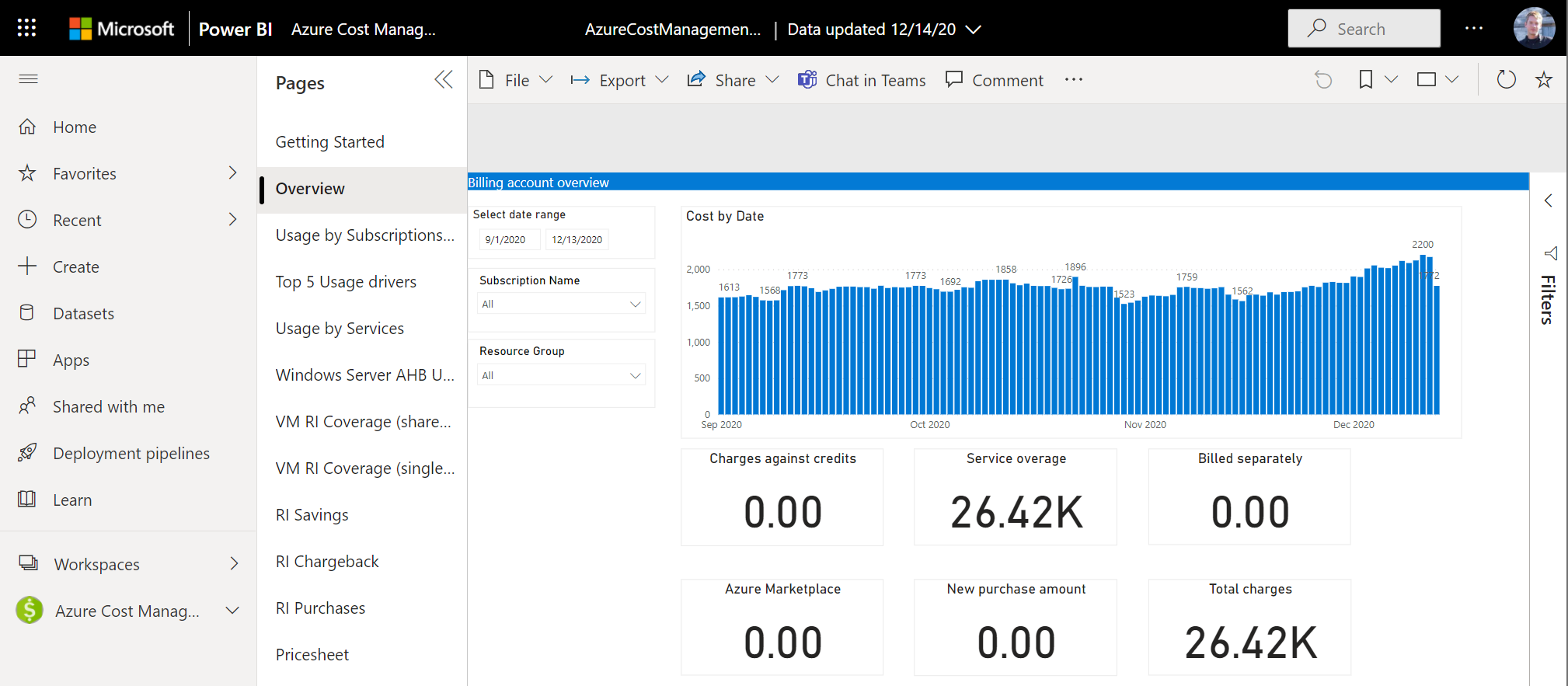This screenshot has height=686, width=1568.
Task: Open Windows Server AHB Usage page
Action: coord(362,375)
